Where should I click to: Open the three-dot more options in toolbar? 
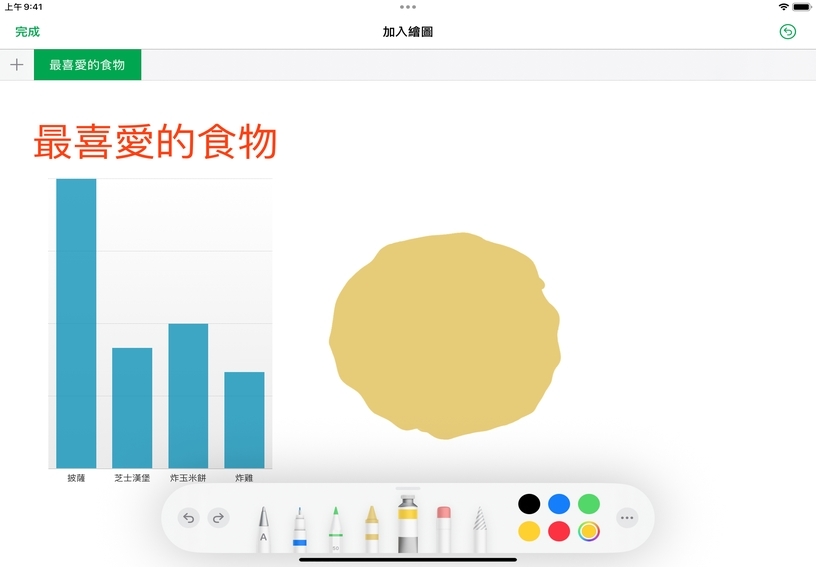627,518
